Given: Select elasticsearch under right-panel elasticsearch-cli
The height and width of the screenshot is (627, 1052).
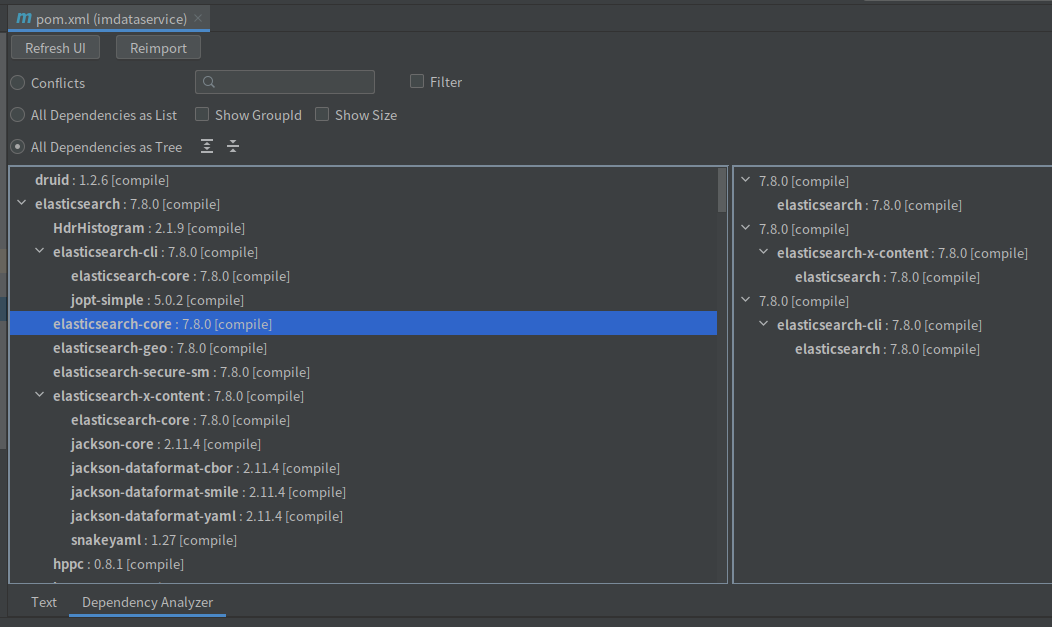Looking at the screenshot, I should (887, 349).
